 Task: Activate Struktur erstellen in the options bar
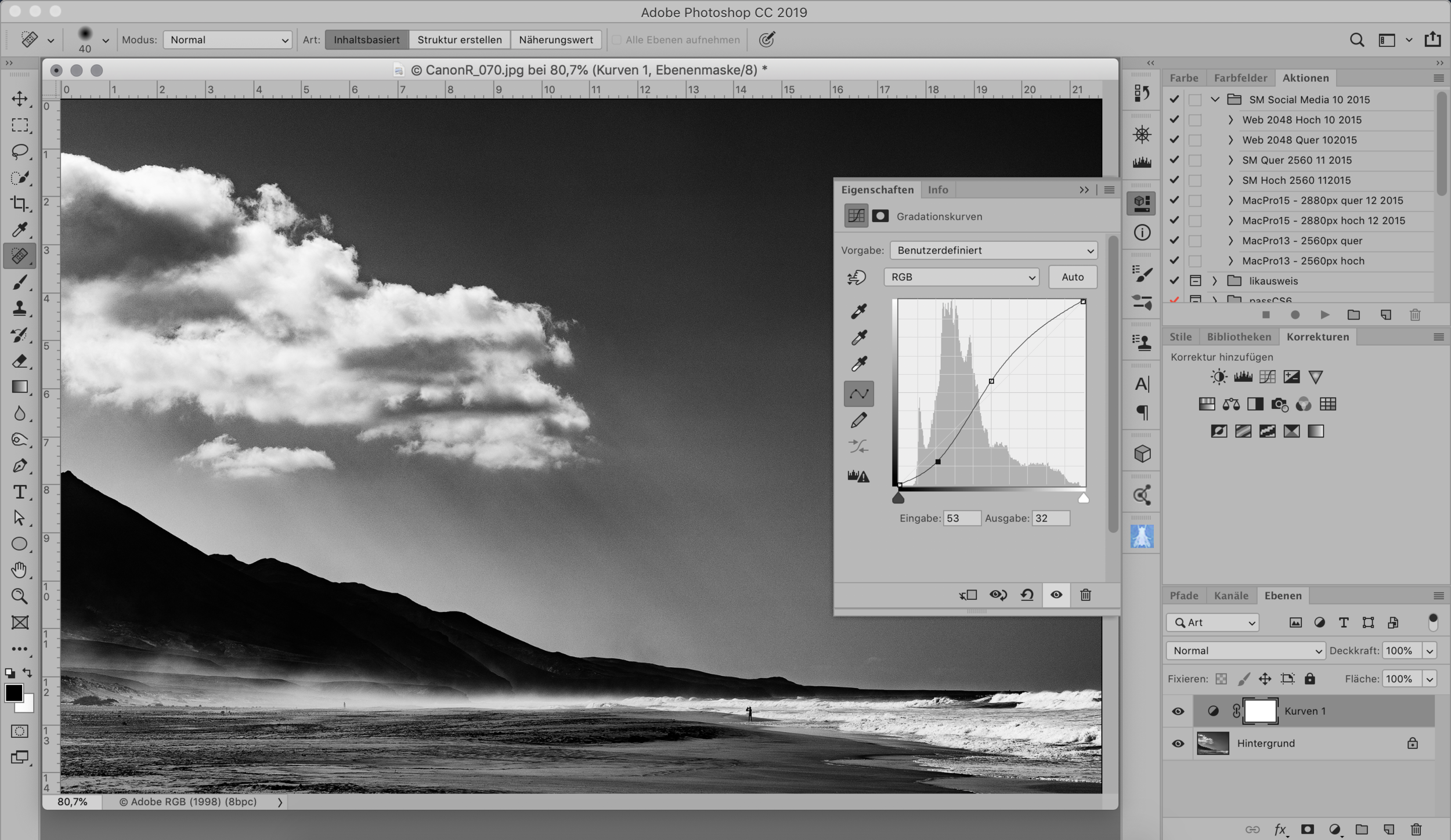(461, 39)
